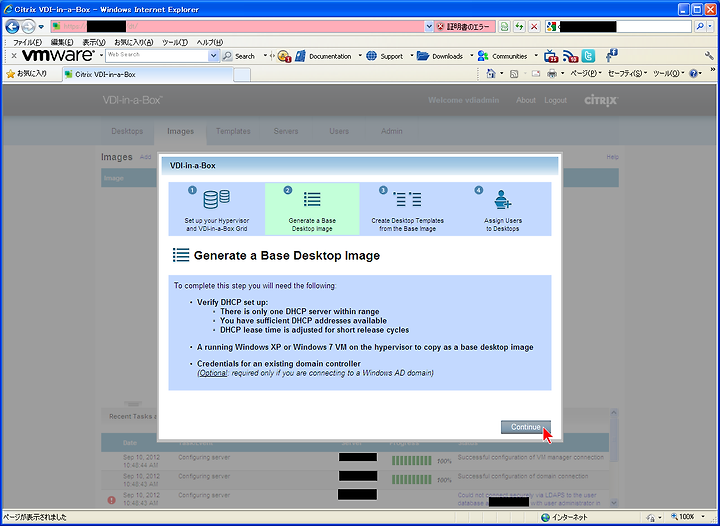Click the wrench toolbar options icon
The image size is (720, 526).
pyautogui.click(x=709, y=56)
